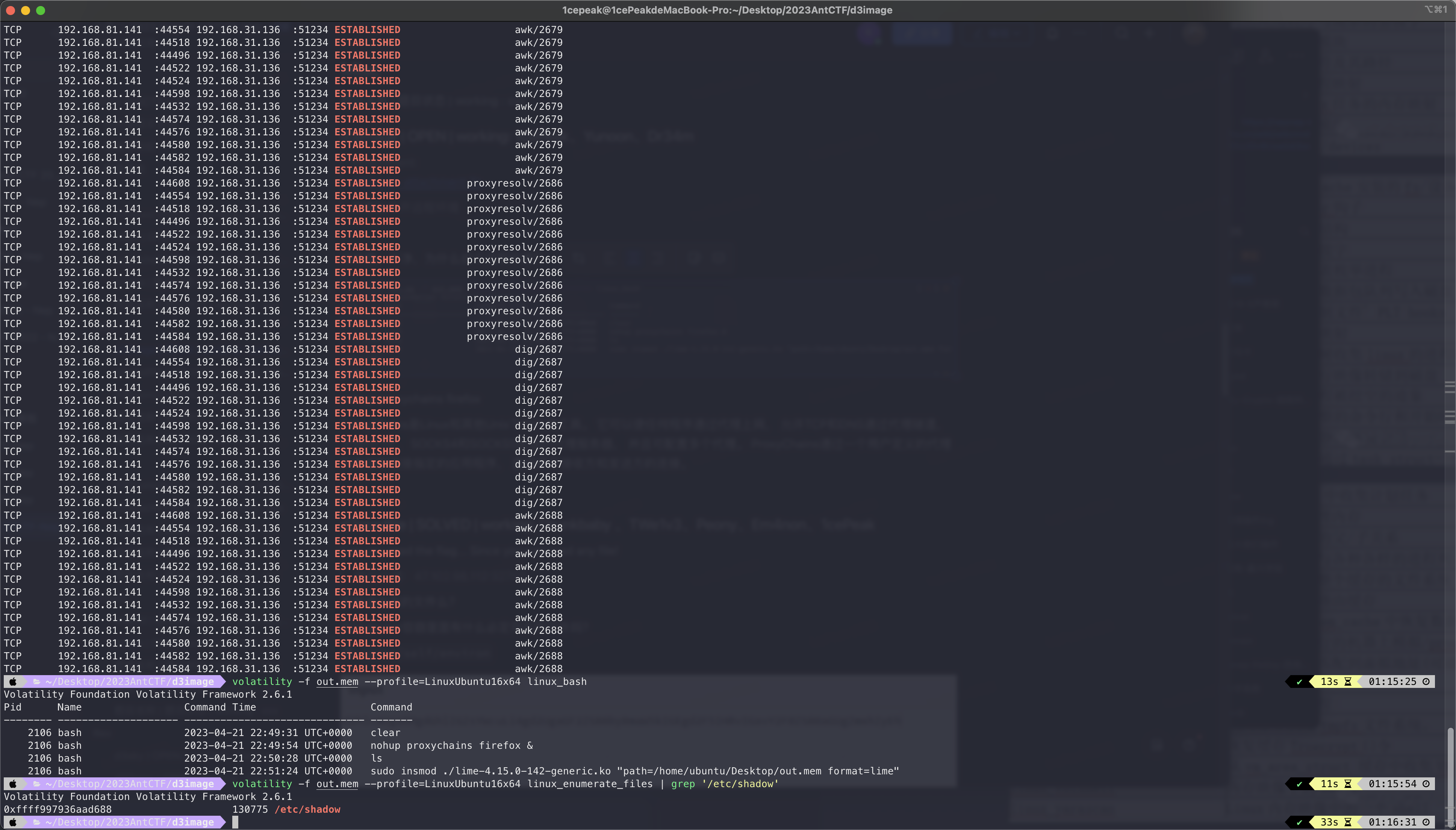Image resolution: width=1456 pixels, height=830 pixels.
Task: Click the green checkmark beside the 11s duration
Action: [1299, 784]
